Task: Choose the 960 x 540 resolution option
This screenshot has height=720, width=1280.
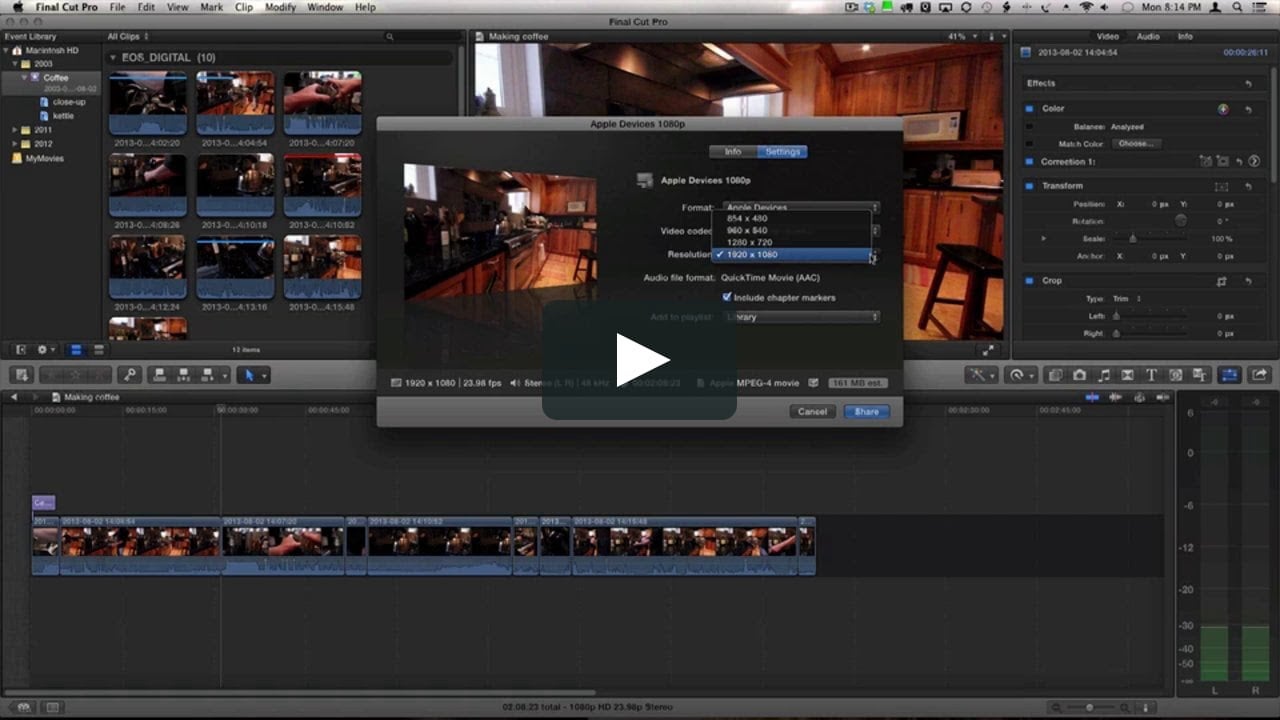Action: (x=791, y=230)
